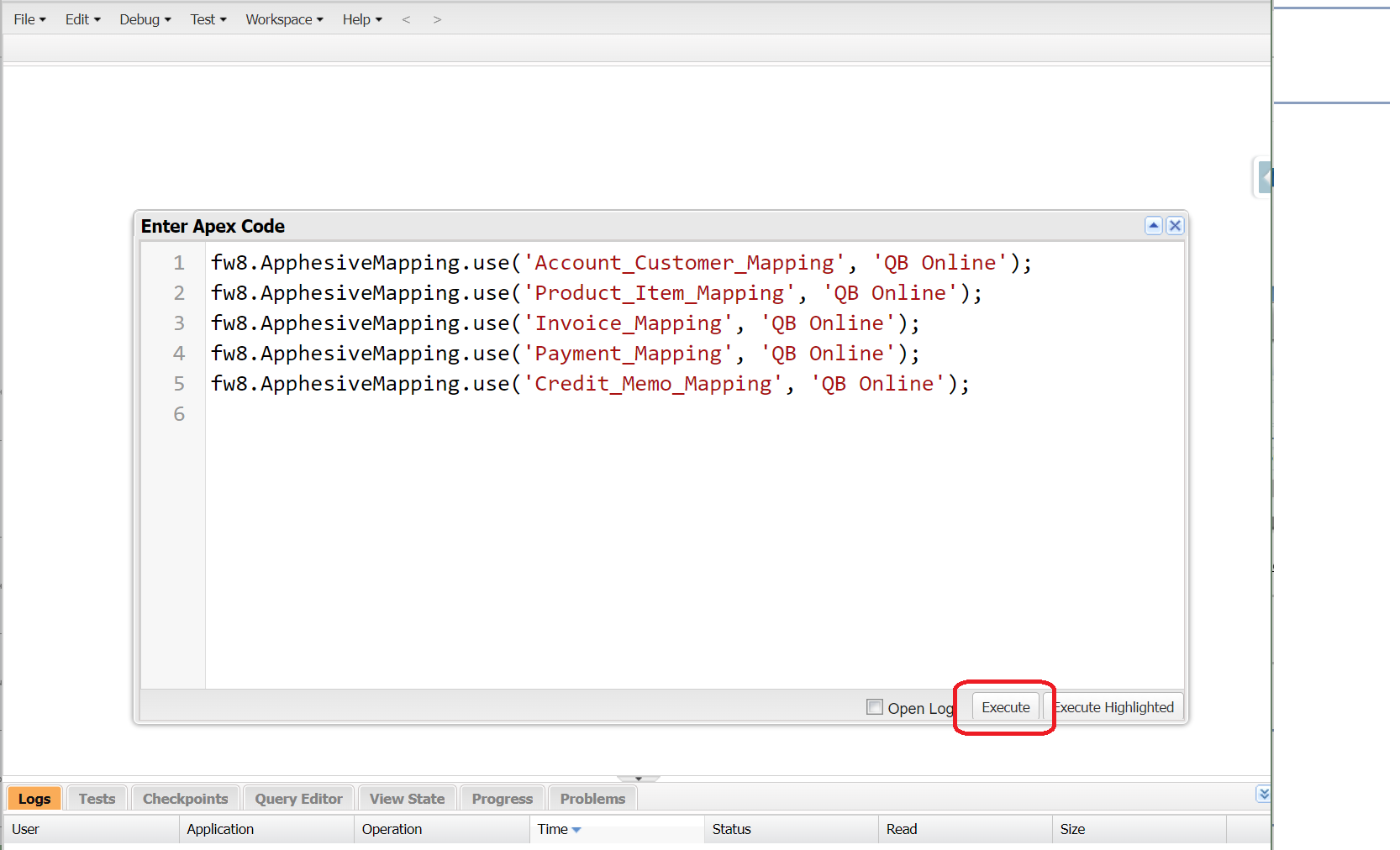Open the Help menu

(x=362, y=19)
